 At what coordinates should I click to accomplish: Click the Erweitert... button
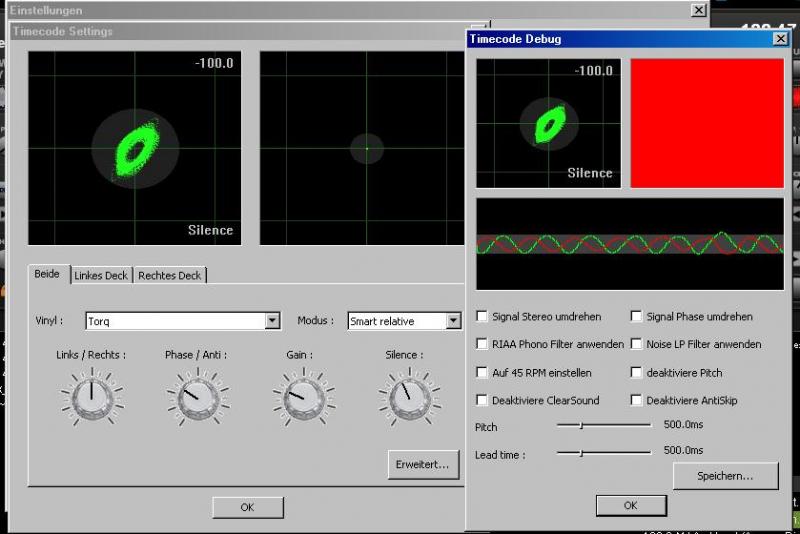[x=424, y=464]
